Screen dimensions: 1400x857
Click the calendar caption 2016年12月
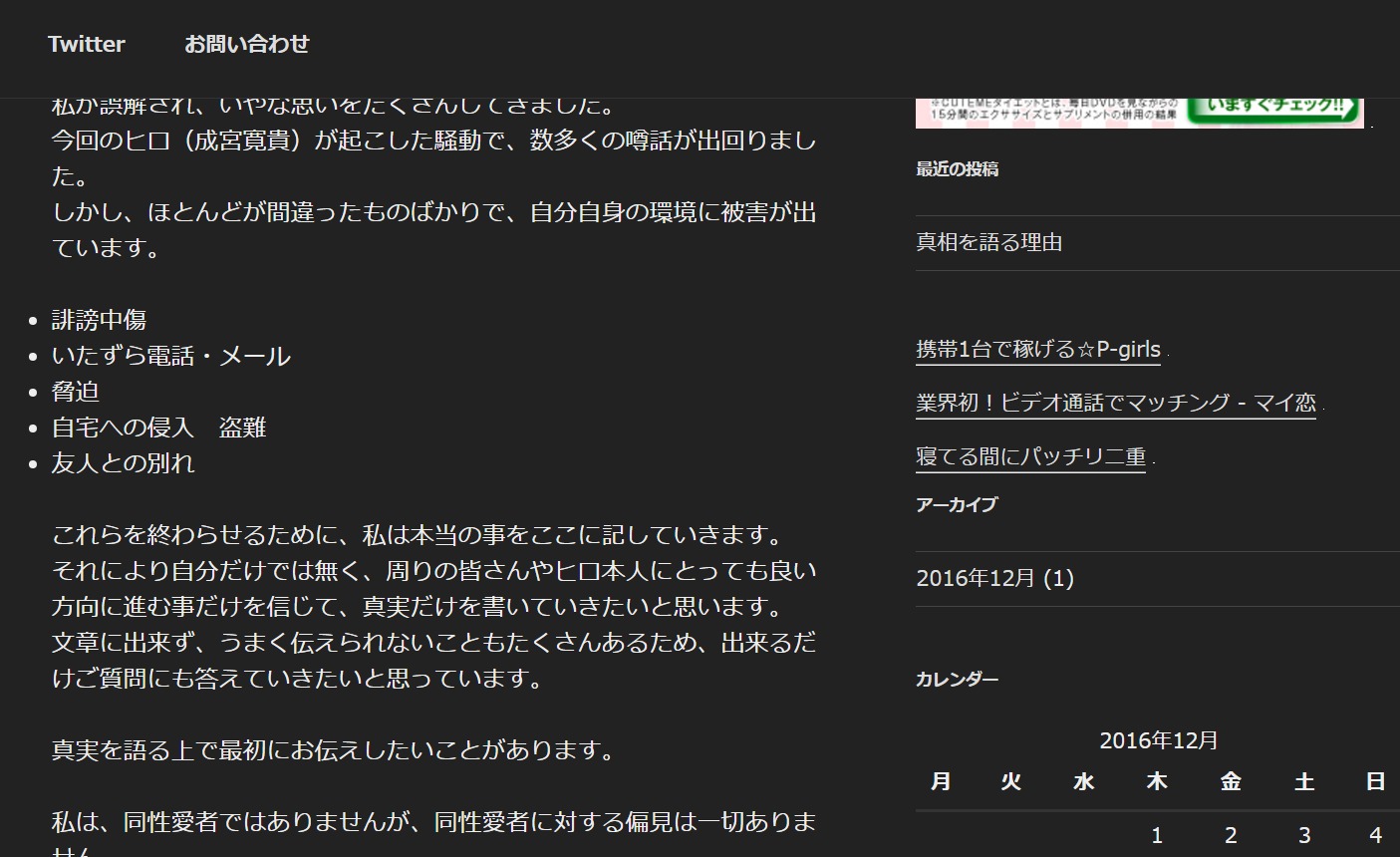click(x=1158, y=740)
